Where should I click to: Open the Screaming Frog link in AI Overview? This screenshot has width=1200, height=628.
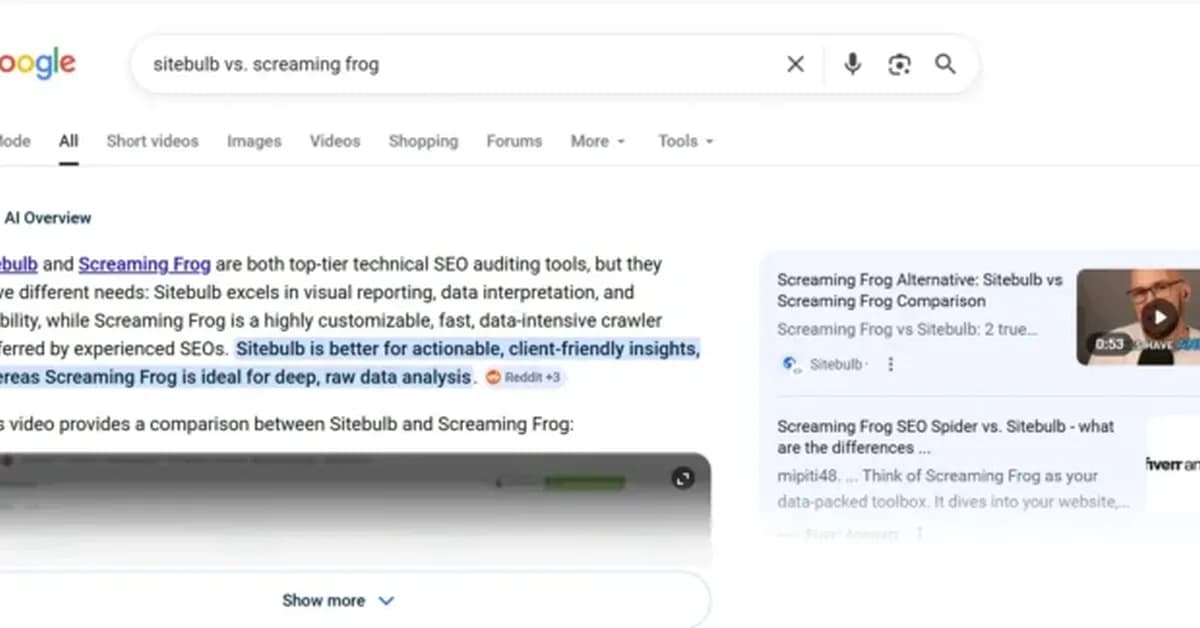point(144,263)
